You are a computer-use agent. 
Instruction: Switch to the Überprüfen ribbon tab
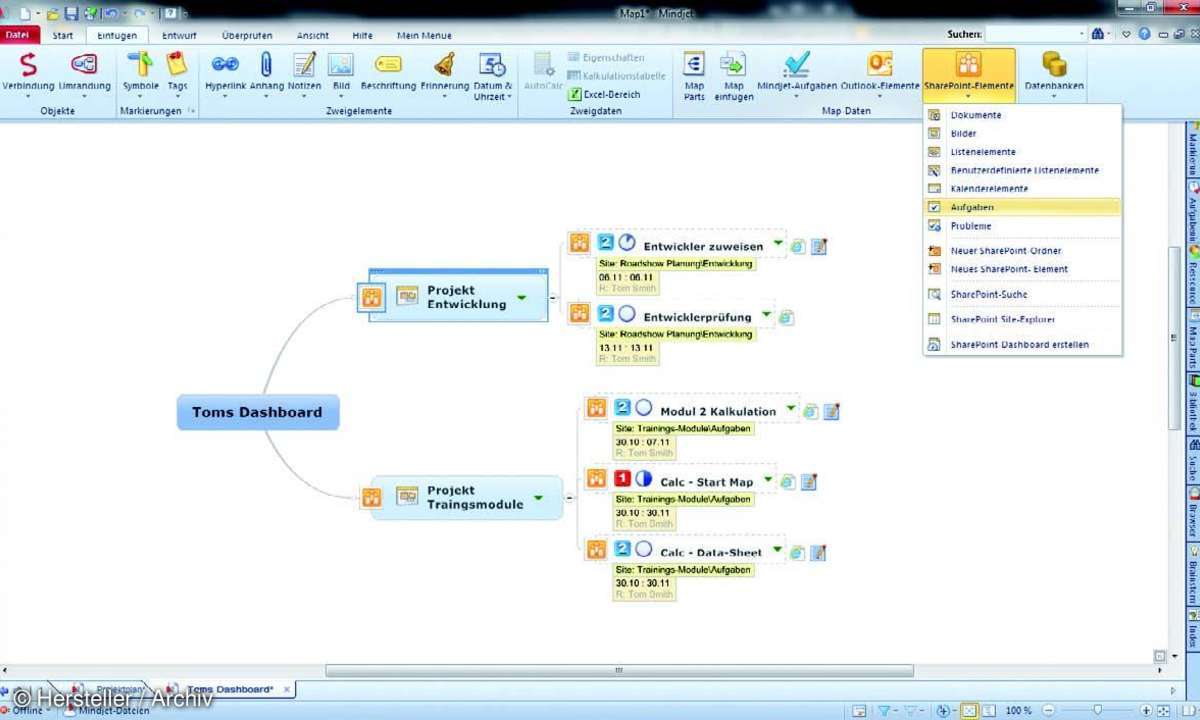tap(247, 35)
